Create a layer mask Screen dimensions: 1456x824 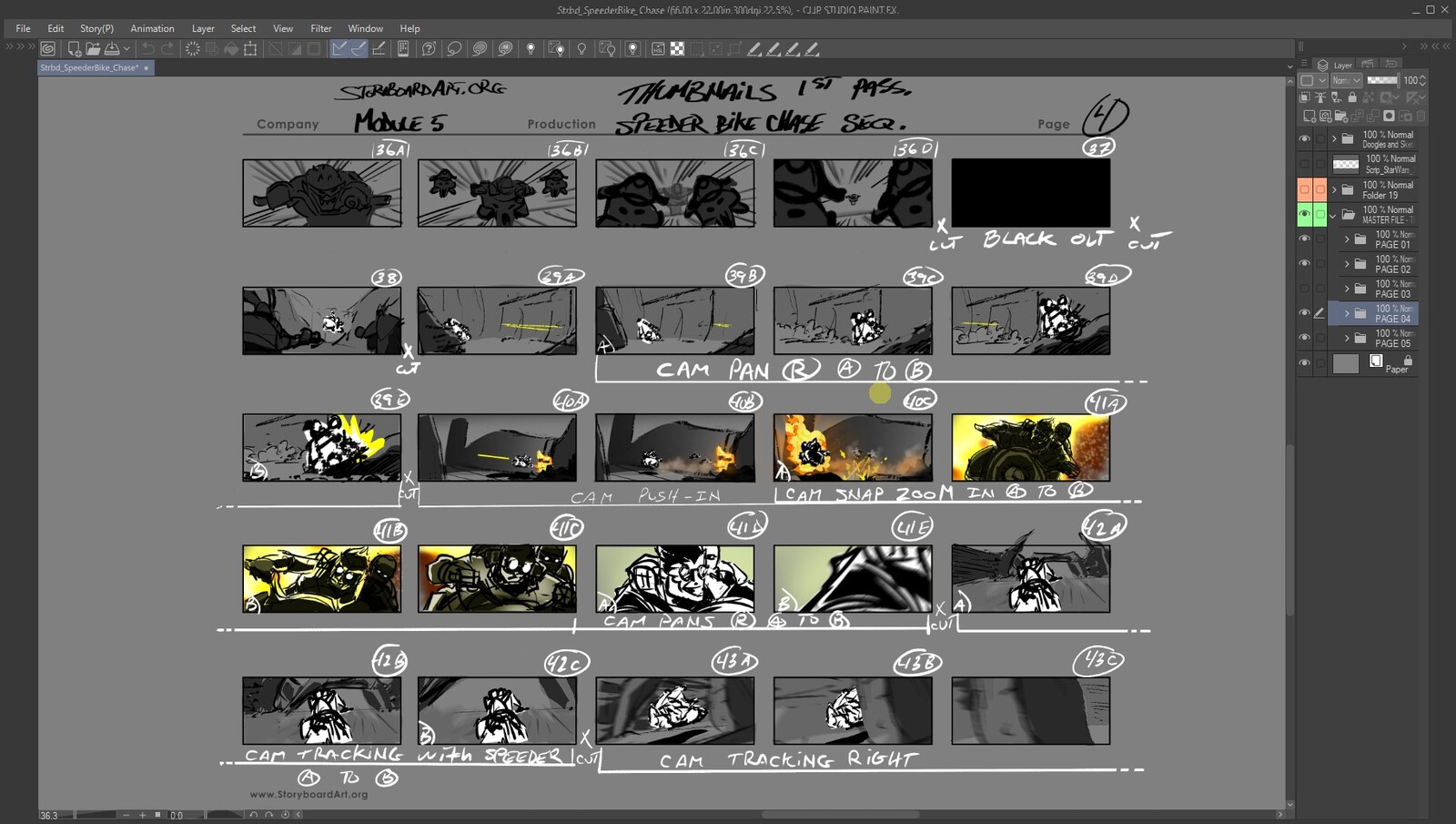(x=1389, y=117)
